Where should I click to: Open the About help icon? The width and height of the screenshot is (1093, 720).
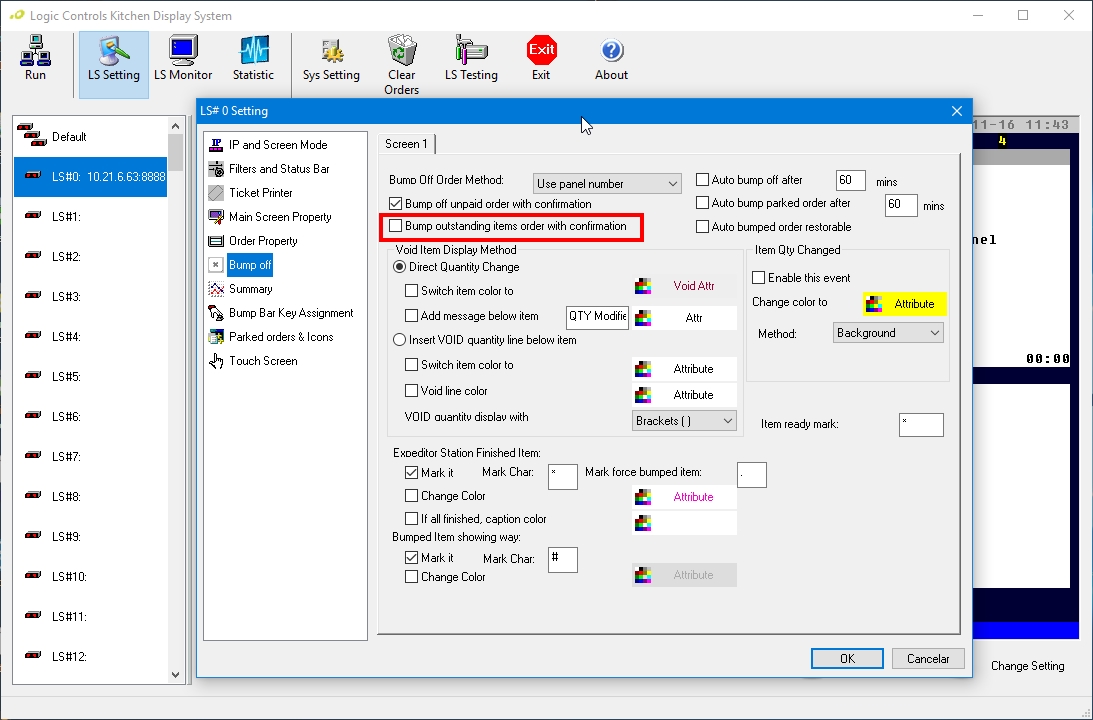611,59
